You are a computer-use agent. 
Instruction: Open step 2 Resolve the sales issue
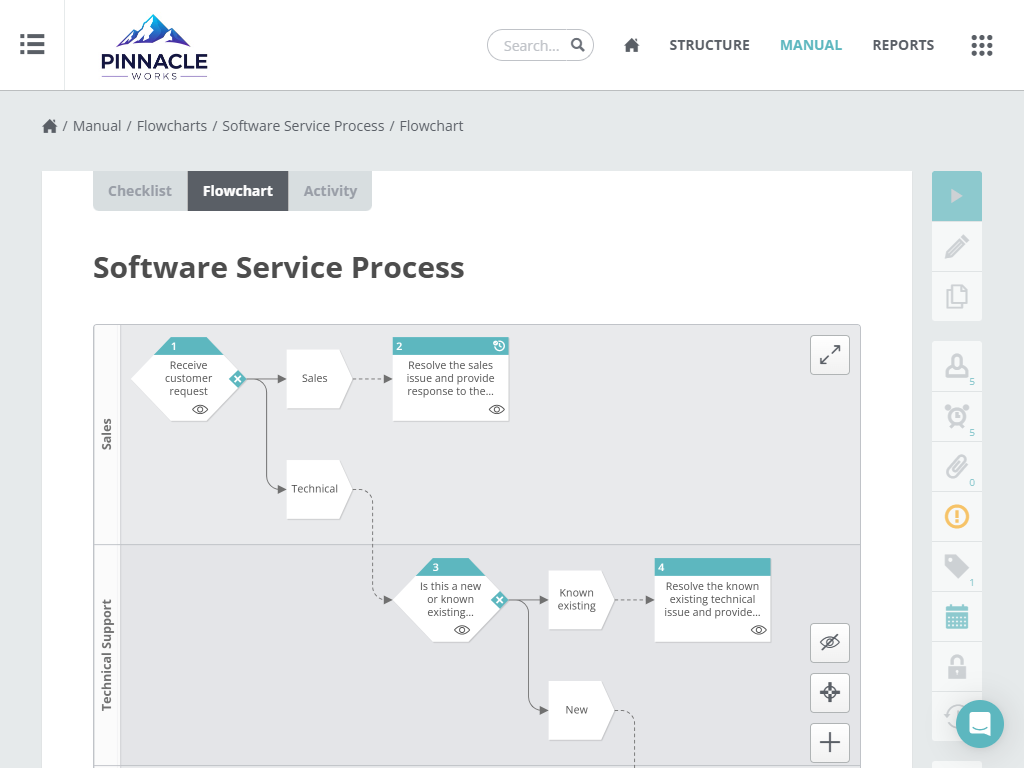pyautogui.click(x=451, y=379)
